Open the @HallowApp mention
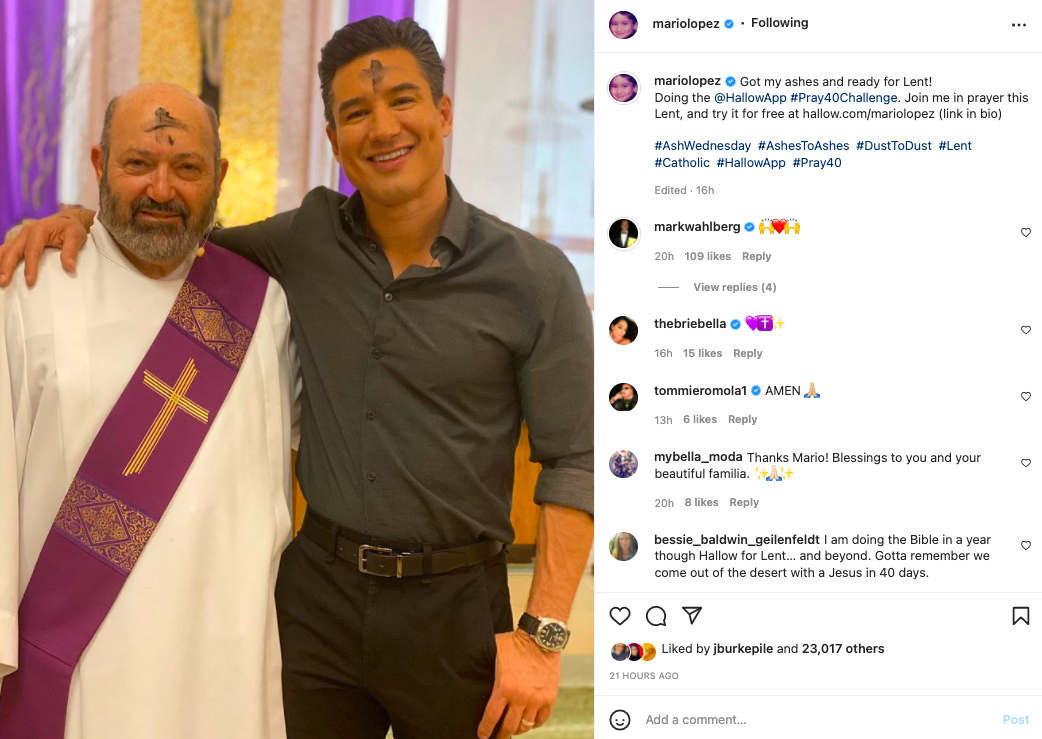Screen dimensions: 1042x739 [749, 98]
